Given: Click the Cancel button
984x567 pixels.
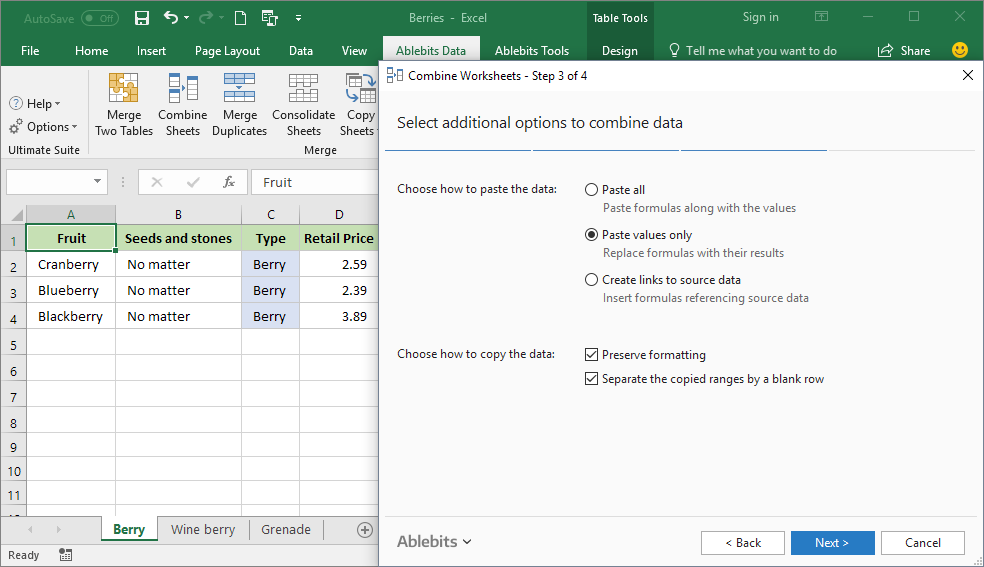Looking at the screenshot, I should point(922,543).
